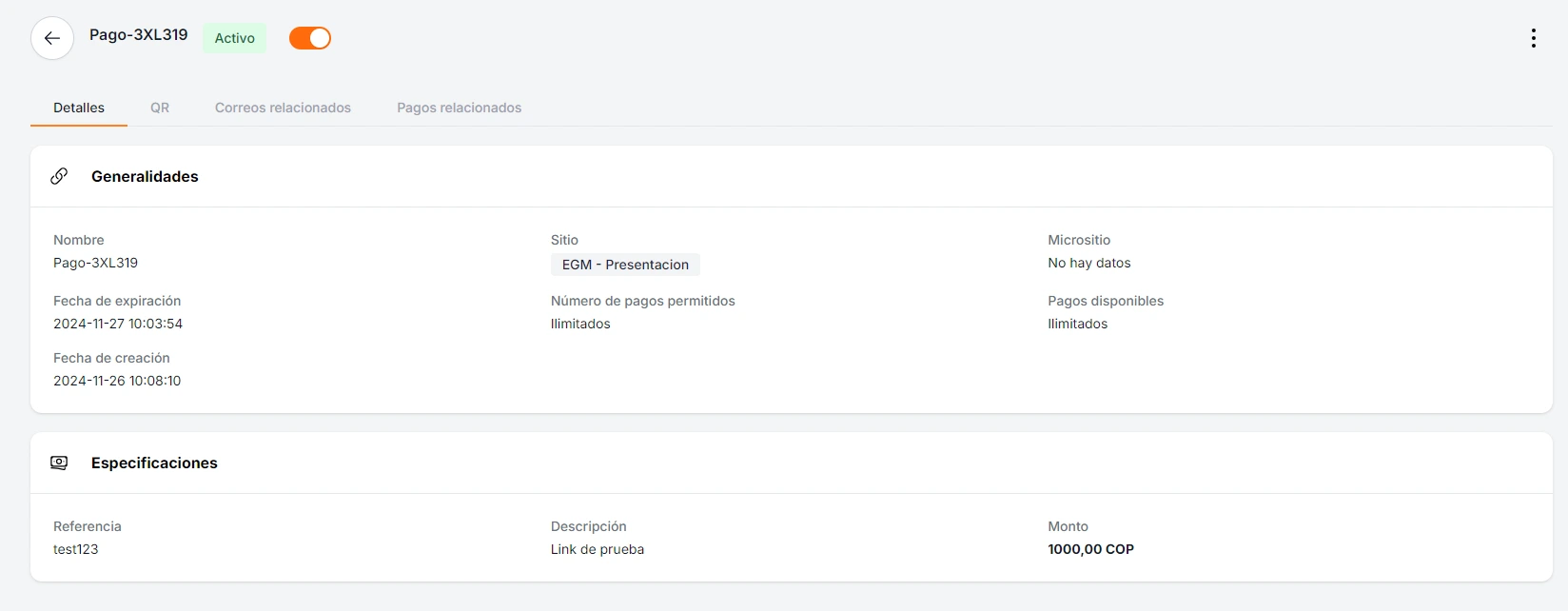Click the Fecha de creación label
Image resolution: width=1568 pixels, height=611 pixels.
(x=111, y=358)
